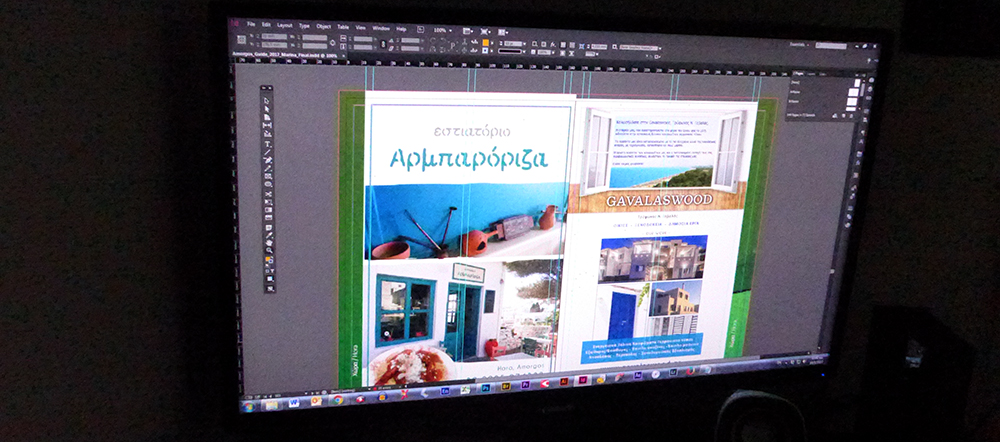This screenshot has height=442, width=1000.
Task: Toggle constrain proportions for scaling
Action: [x=383, y=44]
